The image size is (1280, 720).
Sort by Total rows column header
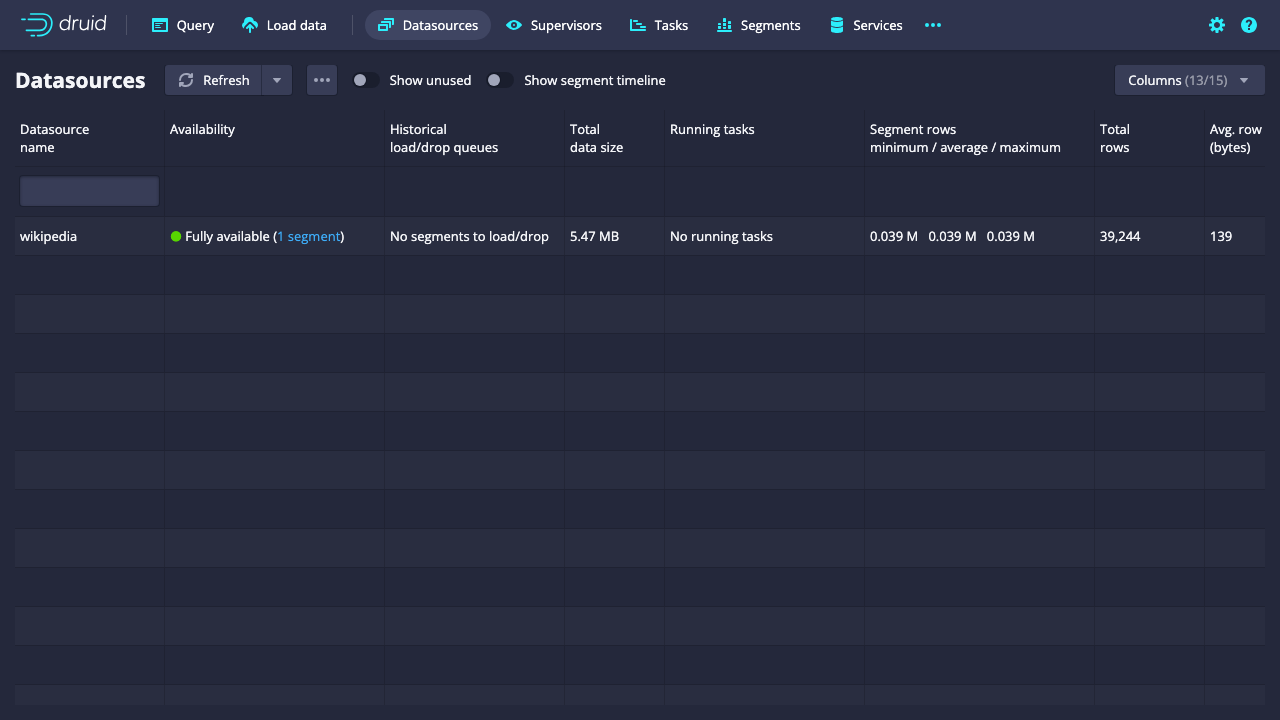coord(1149,138)
